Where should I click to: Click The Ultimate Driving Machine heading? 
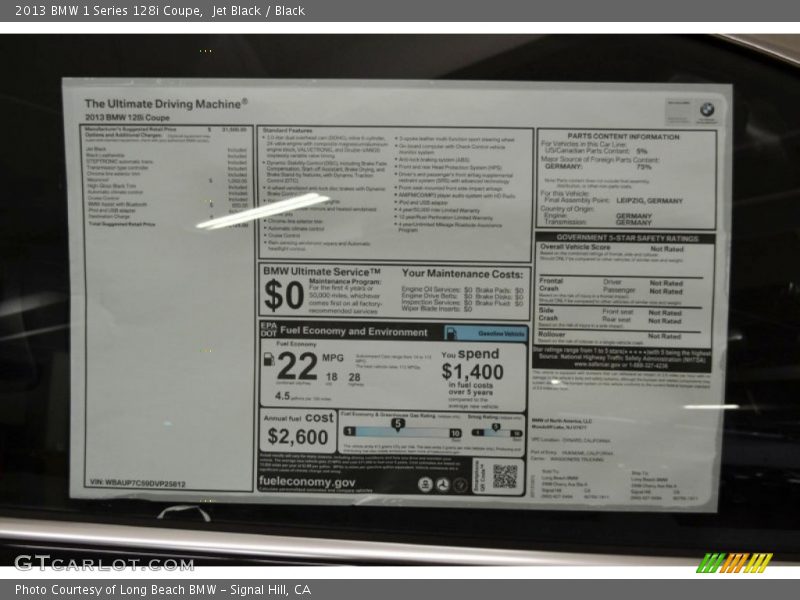(166, 104)
